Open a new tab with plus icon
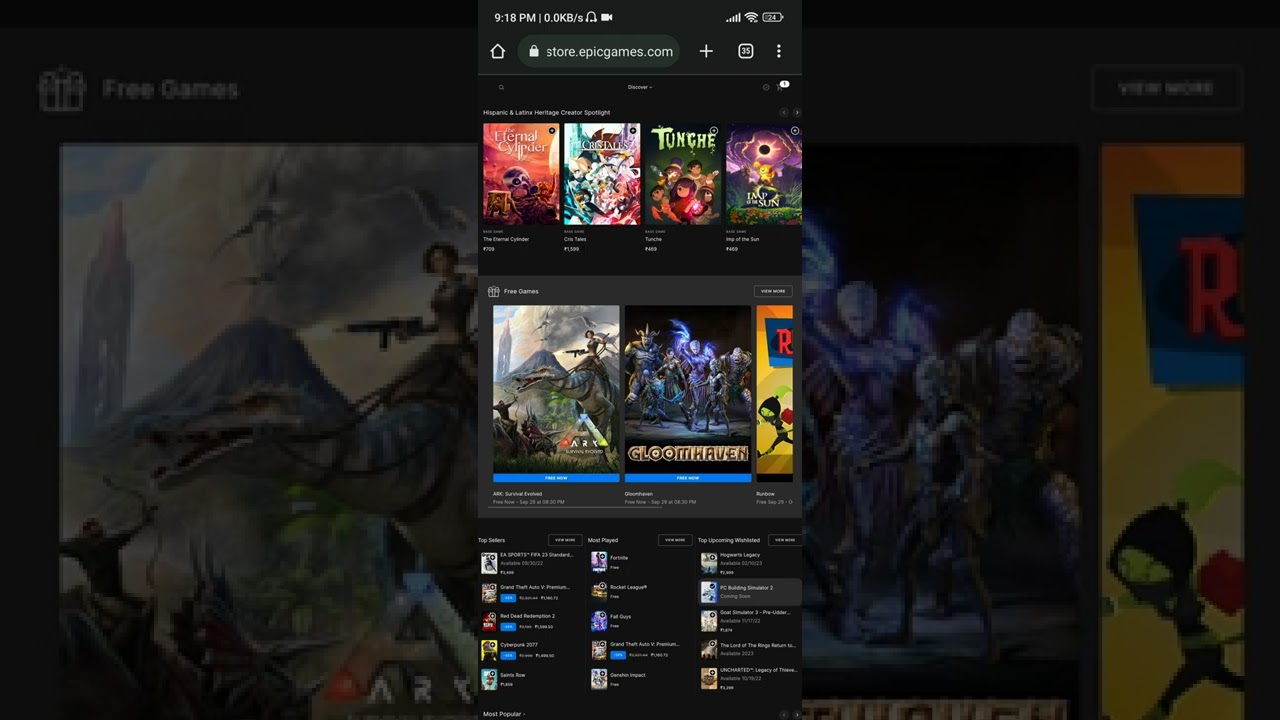1280x720 pixels. (x=706, y=51)
